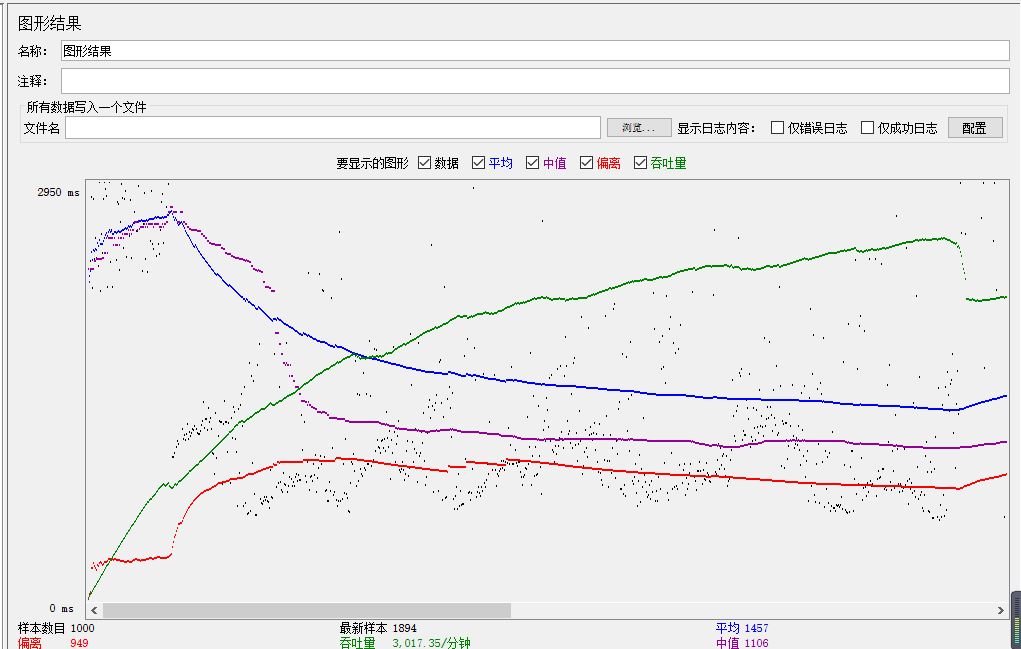Focus the 名称 input field
The image size is (1021, 649).
(x=535, y=51)
